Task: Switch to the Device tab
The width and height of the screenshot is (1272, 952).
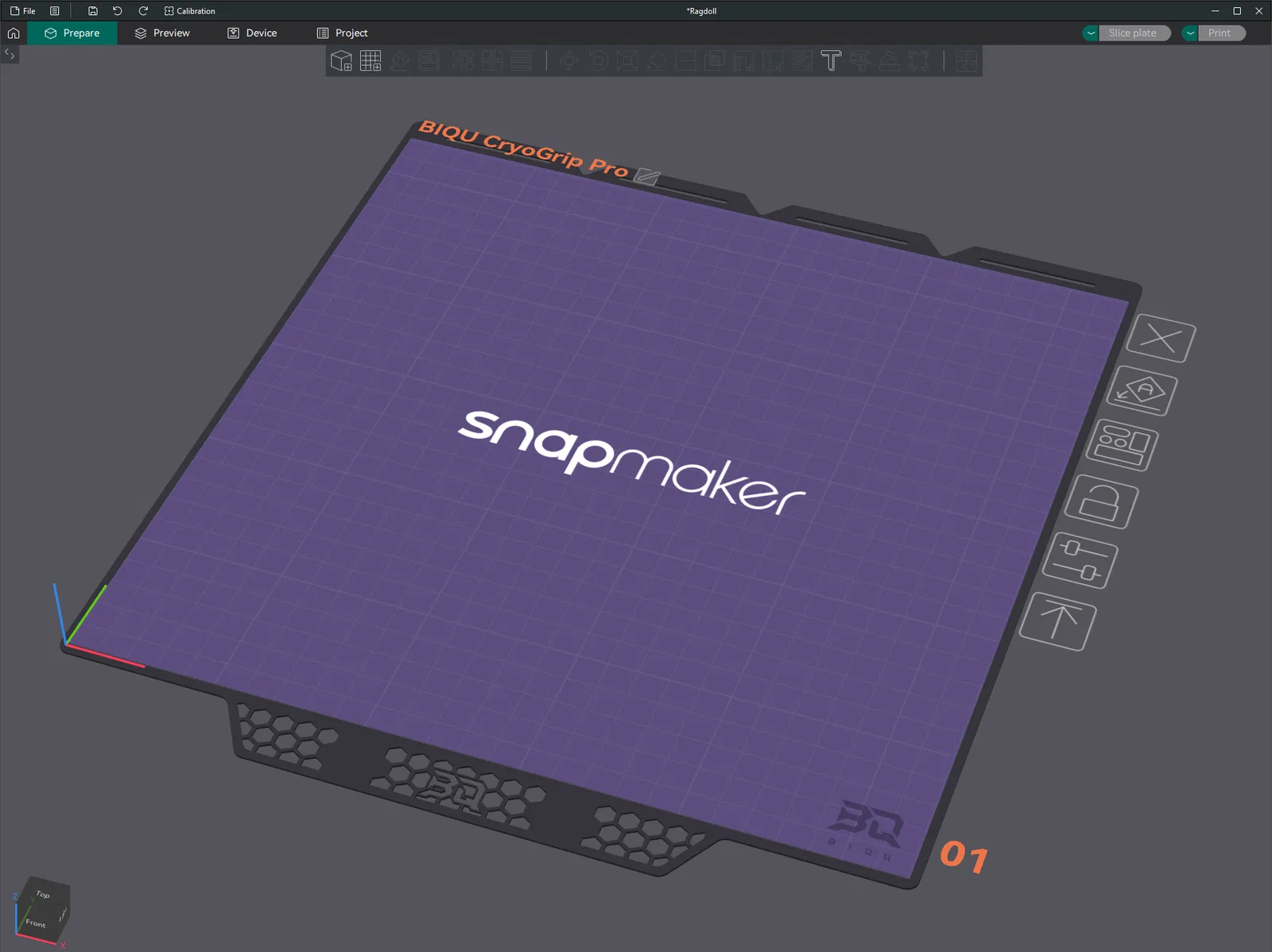Action: click(x=252, y=33)
